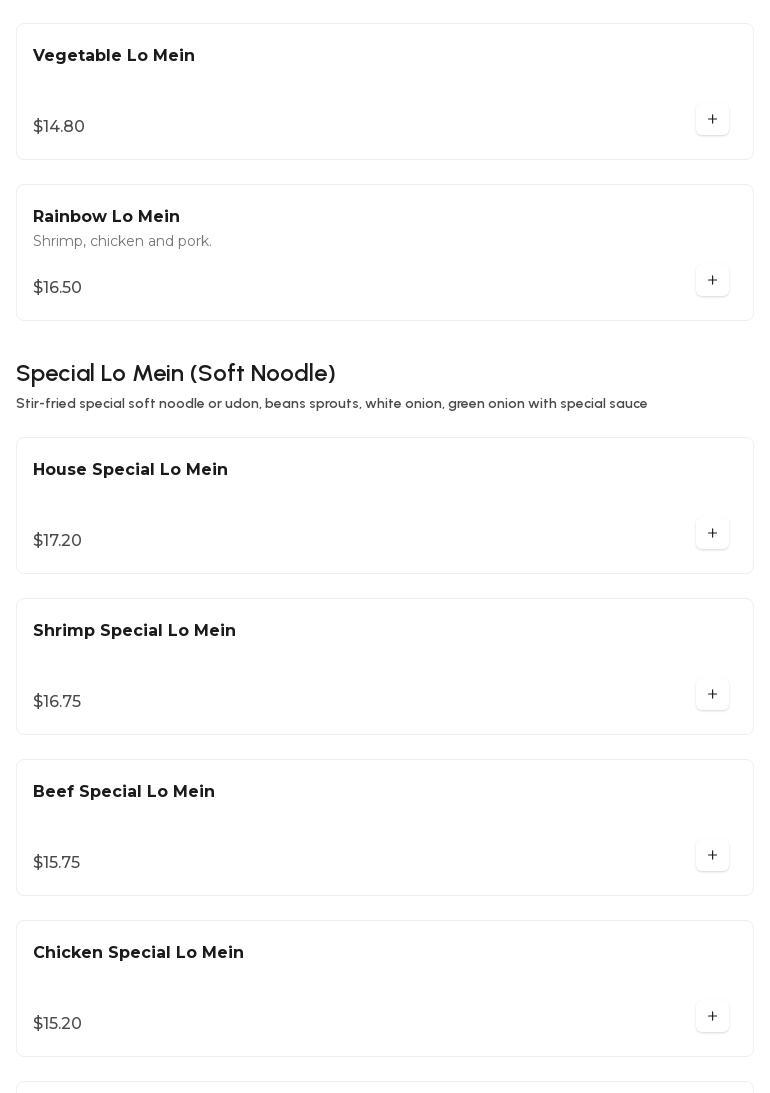Click the $15.75 Beef Special price
This screenshot has width=770, height=1093.
pos(57,863)
